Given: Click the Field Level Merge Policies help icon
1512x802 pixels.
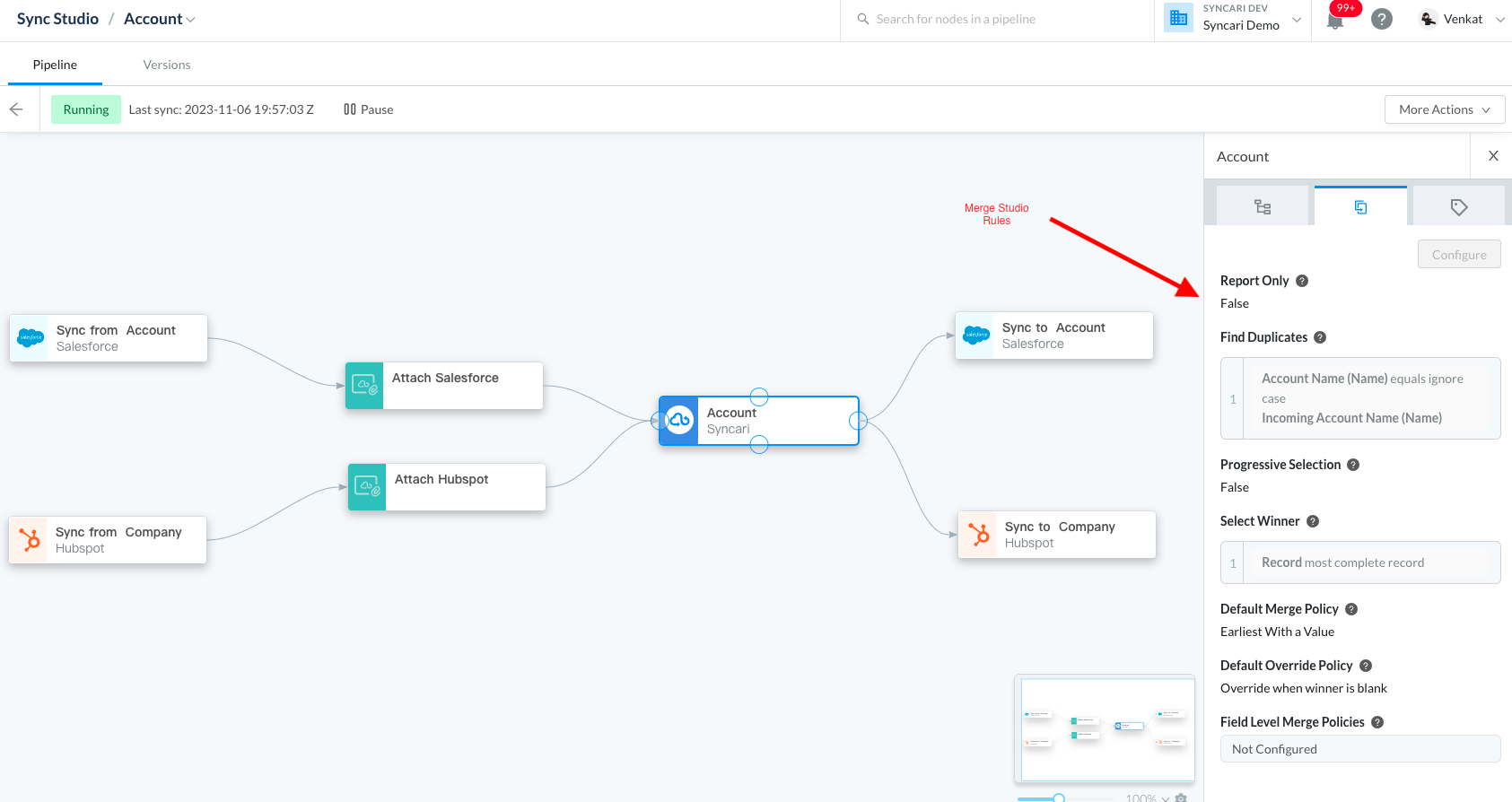Looking at the screenshot, I should [1377, 722].
